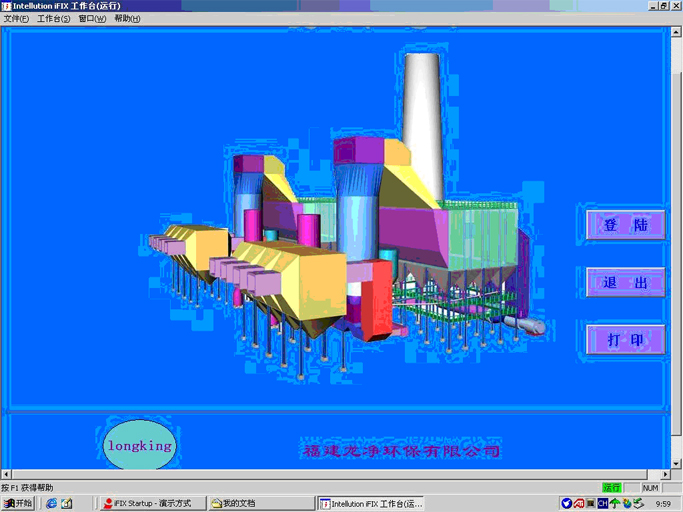This screenshot has width=683, height=512.
Task: Open 我的文档 (My Documents) taskbar window
Action: click(x=258, y=503)
